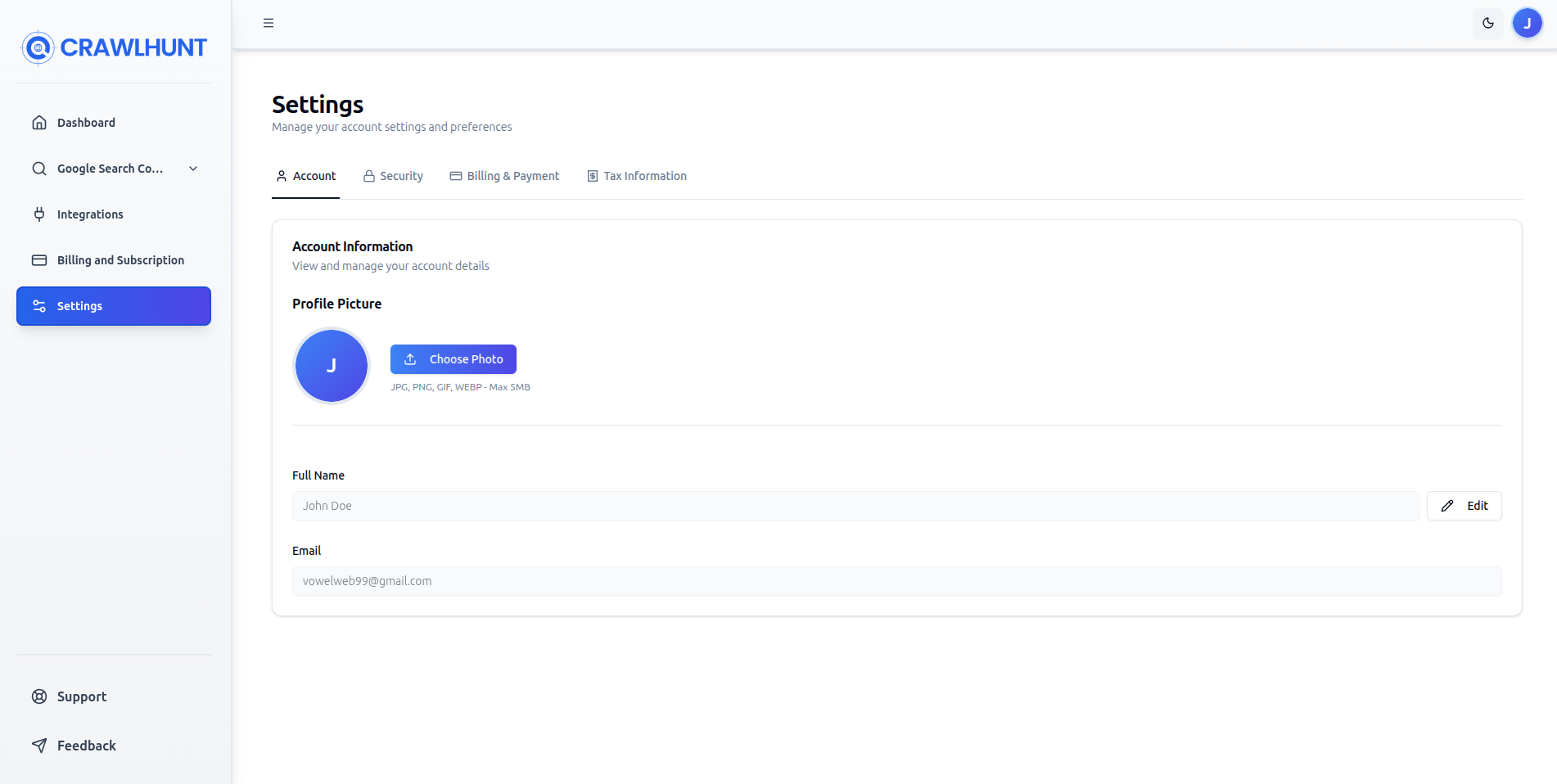Open Integrations via its plug icon
This screenshot has width=1557, height=784.
39,214
